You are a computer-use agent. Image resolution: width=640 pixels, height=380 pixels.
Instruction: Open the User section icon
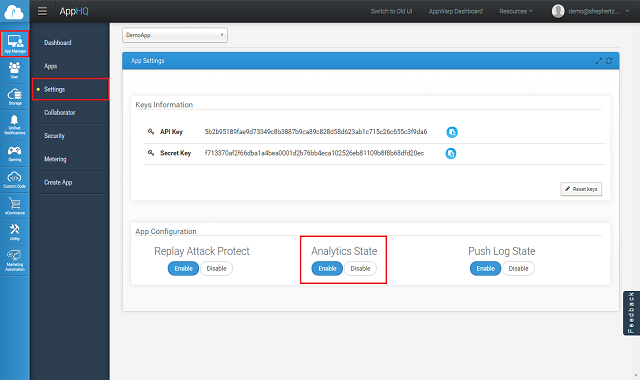pos(15,70)
